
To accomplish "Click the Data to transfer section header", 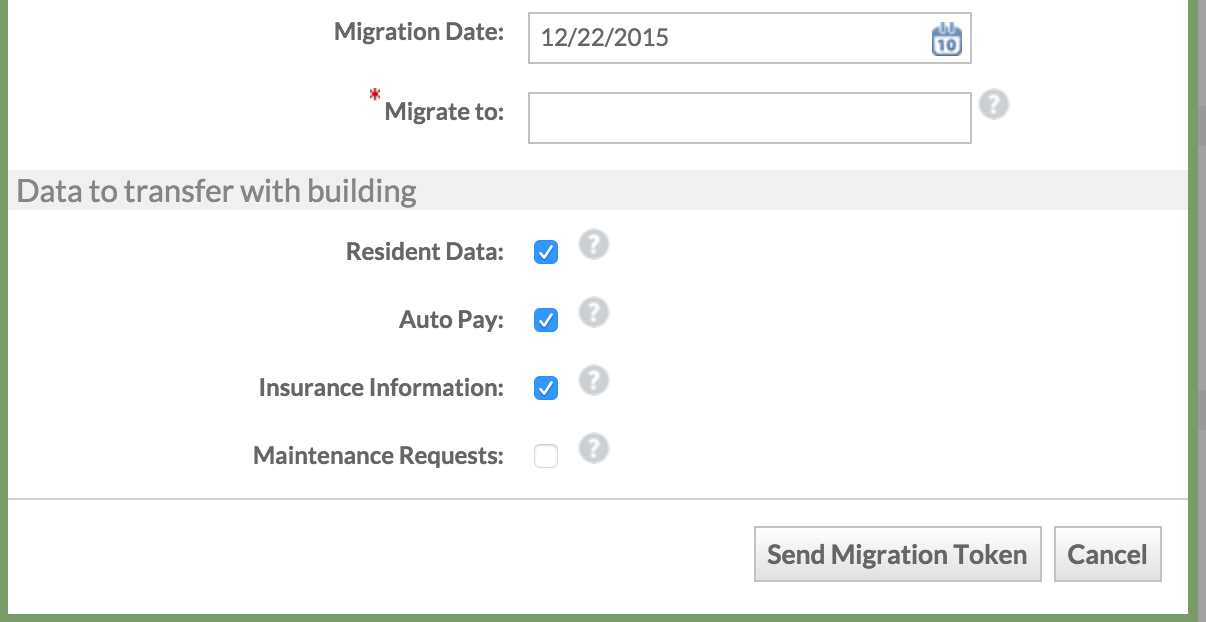I will 217,191.
